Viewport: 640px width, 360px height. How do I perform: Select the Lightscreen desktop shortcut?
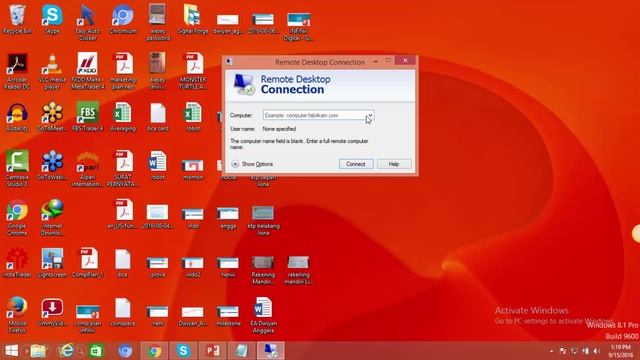(x=52, y=263)
